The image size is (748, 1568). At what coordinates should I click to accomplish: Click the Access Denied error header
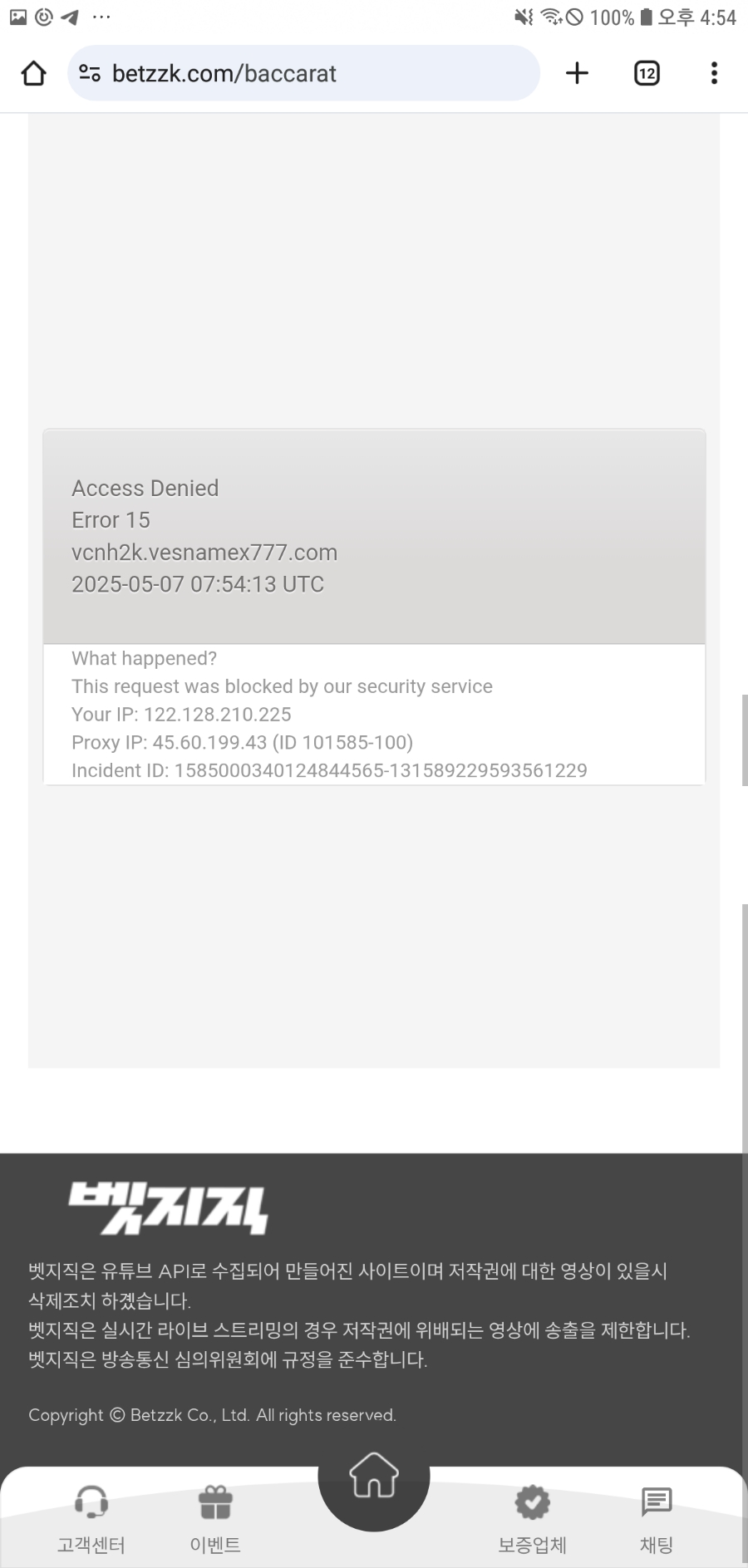(x=145, y=488)
